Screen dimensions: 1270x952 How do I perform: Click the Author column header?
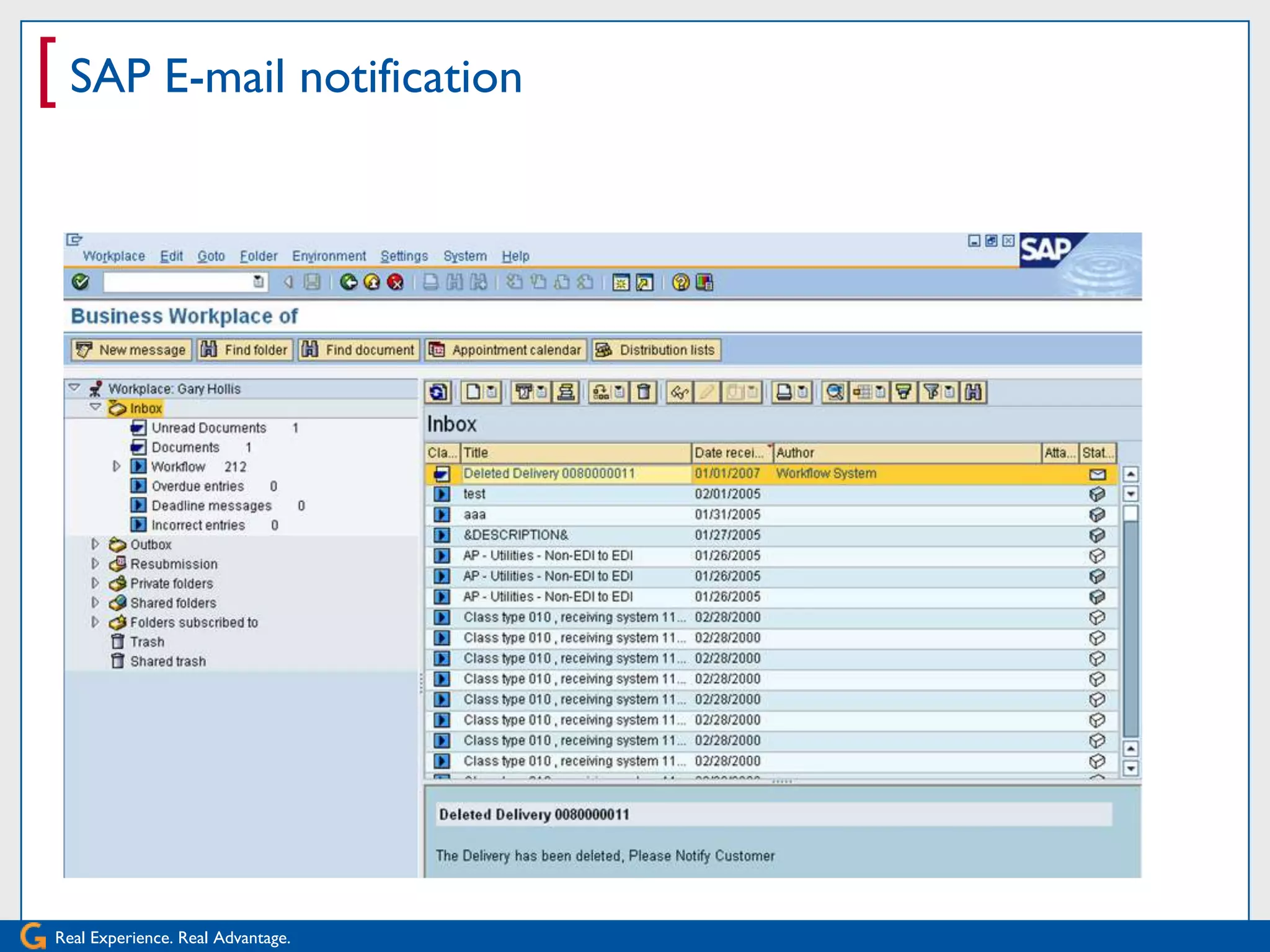[x=907, y=453]
